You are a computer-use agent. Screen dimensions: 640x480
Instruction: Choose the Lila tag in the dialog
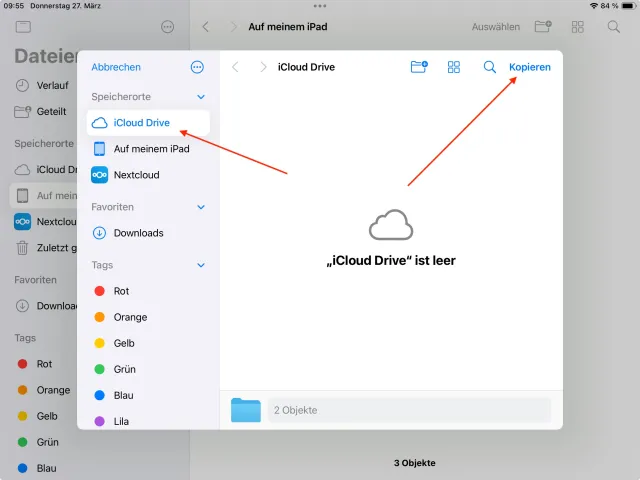click(x=148, y=421)
